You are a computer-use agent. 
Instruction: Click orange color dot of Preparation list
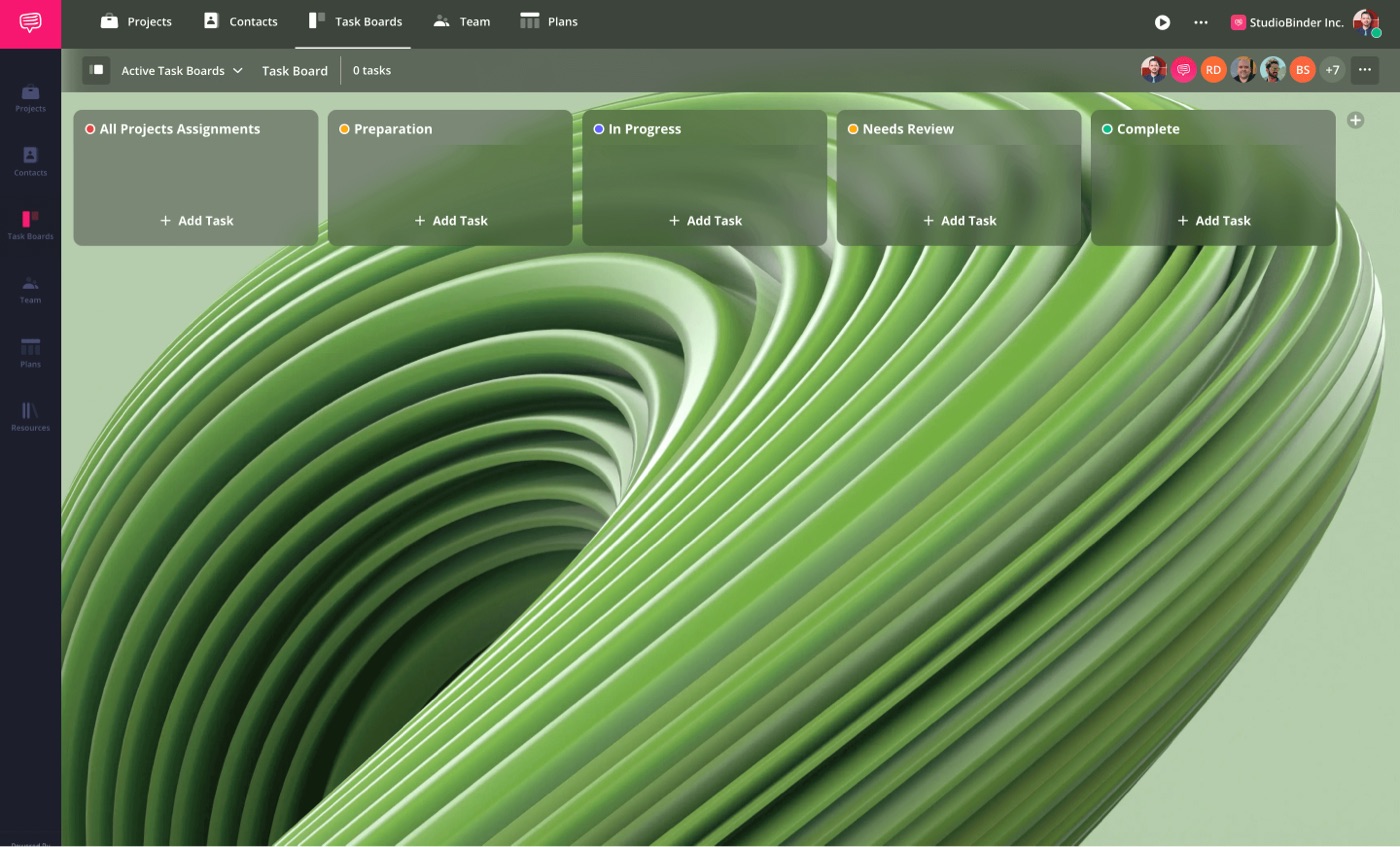pos(344,129)
